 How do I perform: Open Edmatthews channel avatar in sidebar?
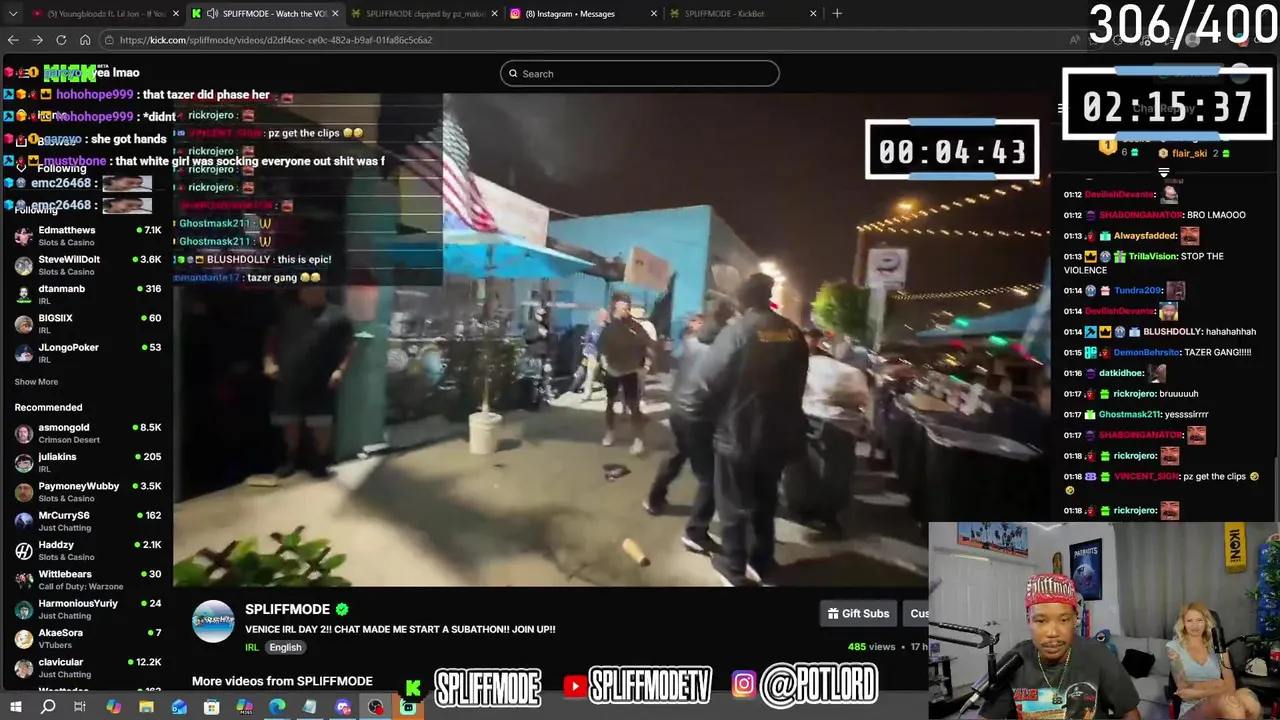[24, 236]
